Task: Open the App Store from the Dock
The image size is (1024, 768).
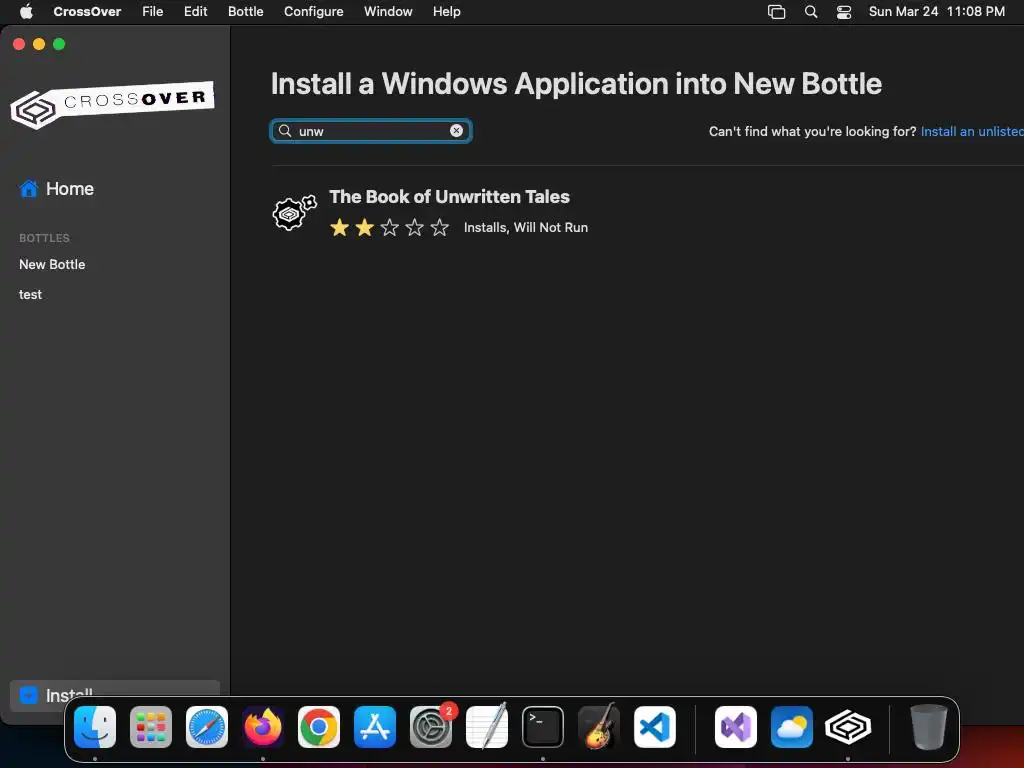Action: coord(375,727)
